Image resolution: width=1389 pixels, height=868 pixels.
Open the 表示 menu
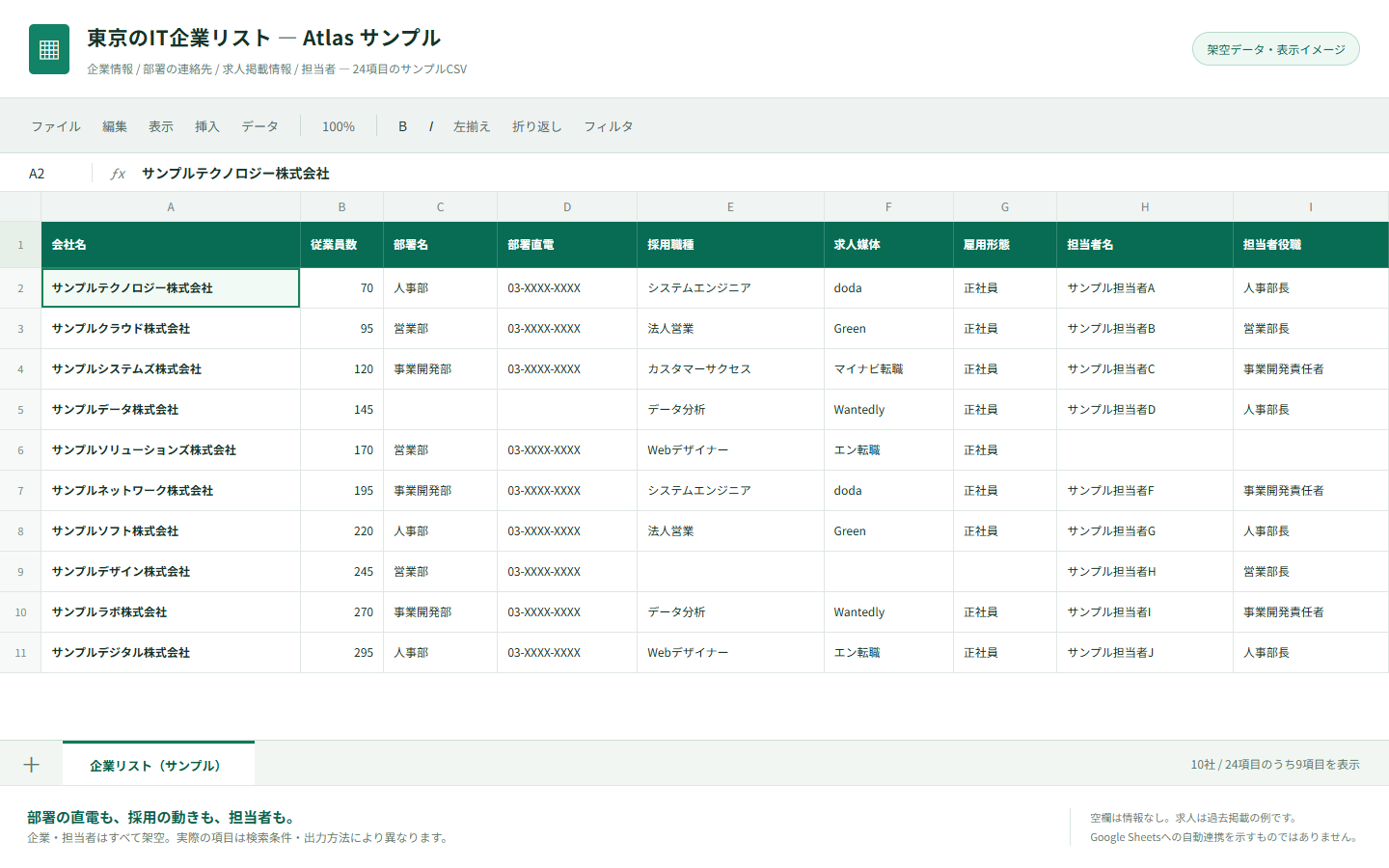pyautogui.click(x=161, y=126)
